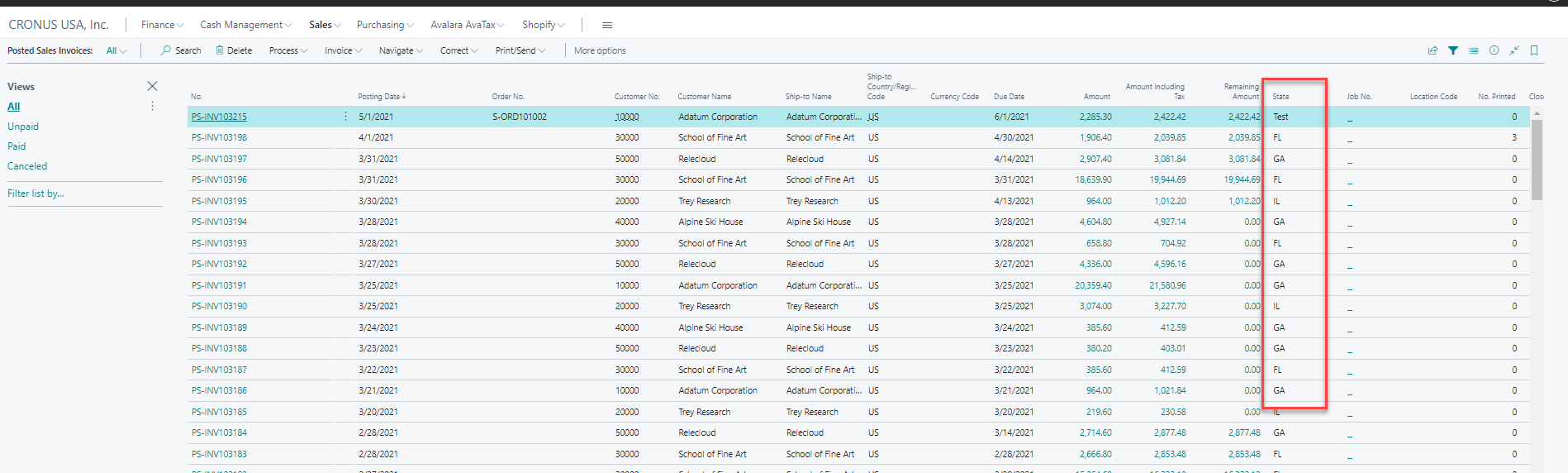Open the Purchasing menu
This screenshot has height=473, width=1568.
tap(385, 25)
